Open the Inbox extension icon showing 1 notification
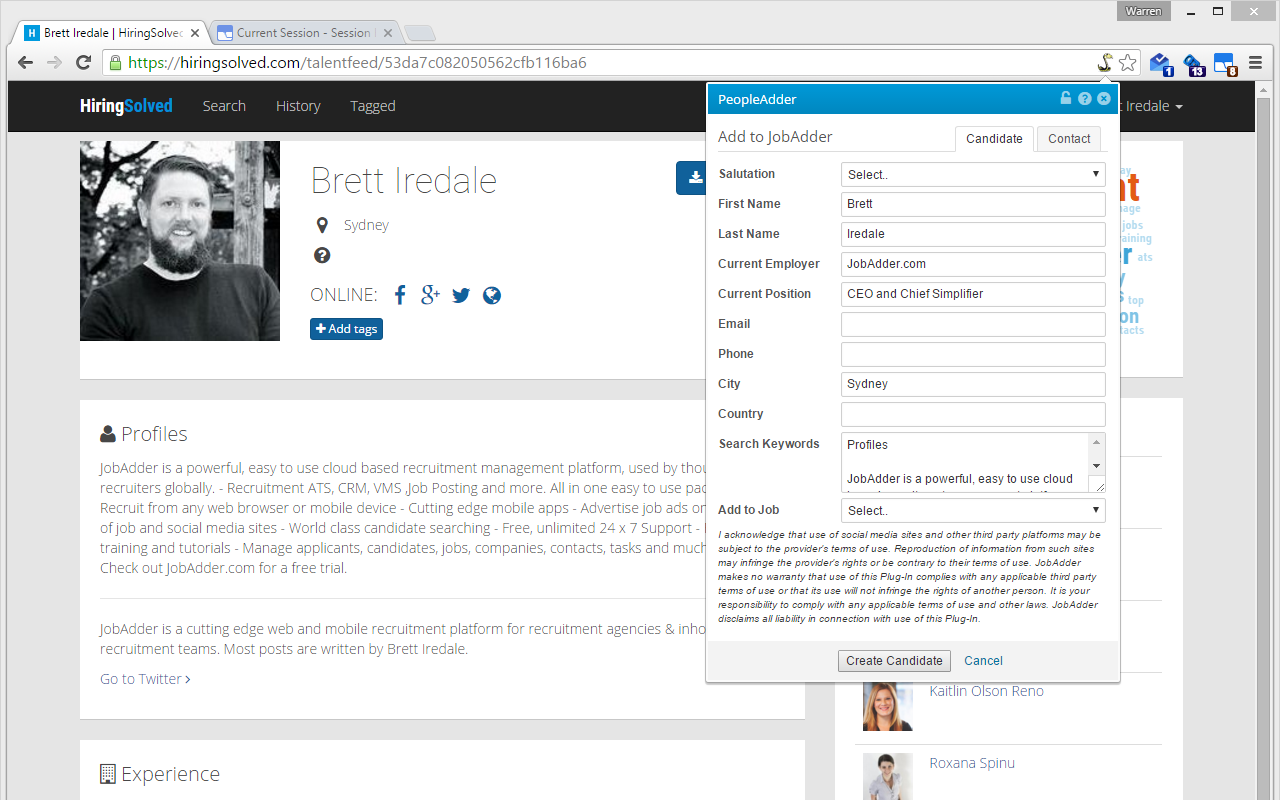The width and height of the screenshot is (1280, 800). coord(1161,63)
